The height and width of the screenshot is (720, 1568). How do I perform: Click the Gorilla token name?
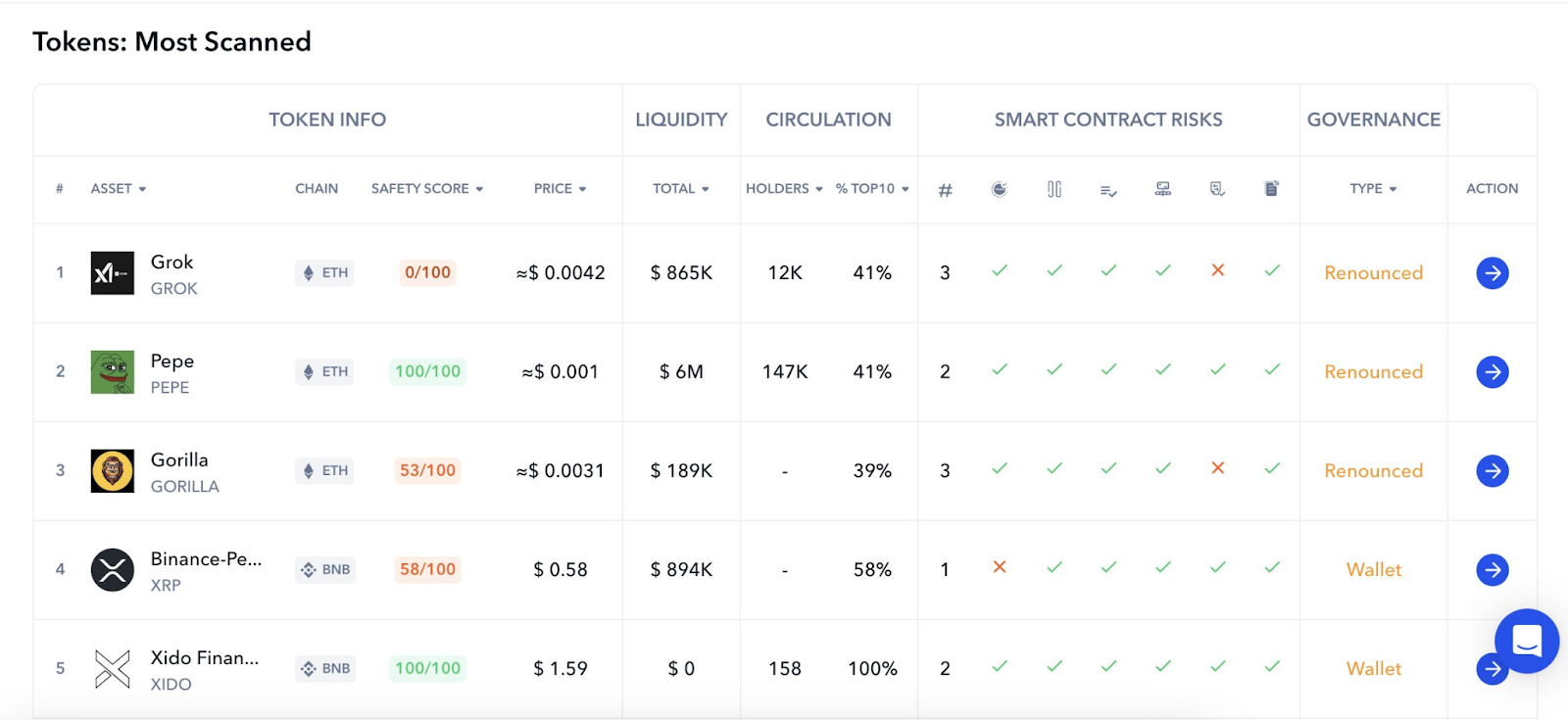tap(179, 460)
